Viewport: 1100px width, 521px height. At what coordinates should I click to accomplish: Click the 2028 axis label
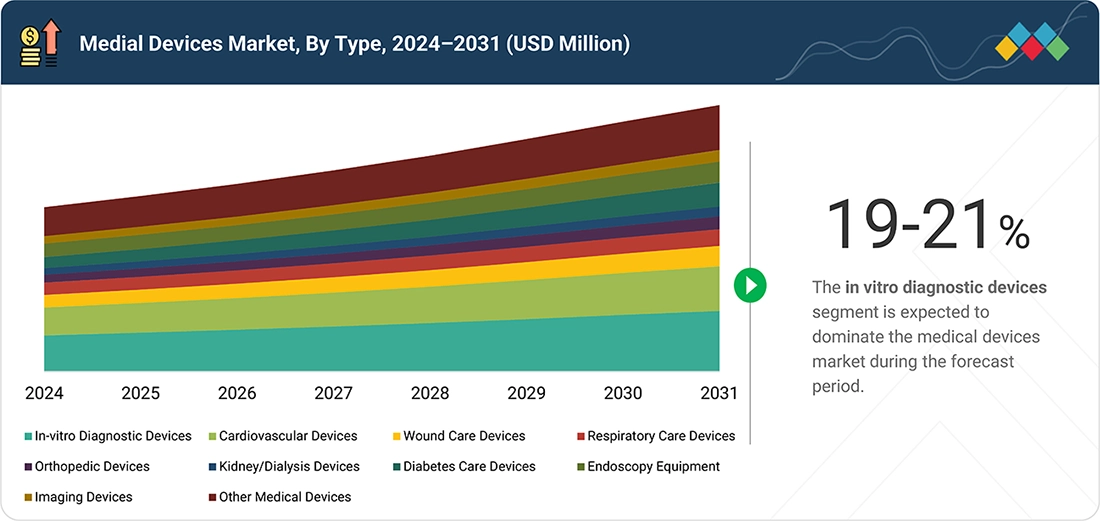click(x=430, y=393)
